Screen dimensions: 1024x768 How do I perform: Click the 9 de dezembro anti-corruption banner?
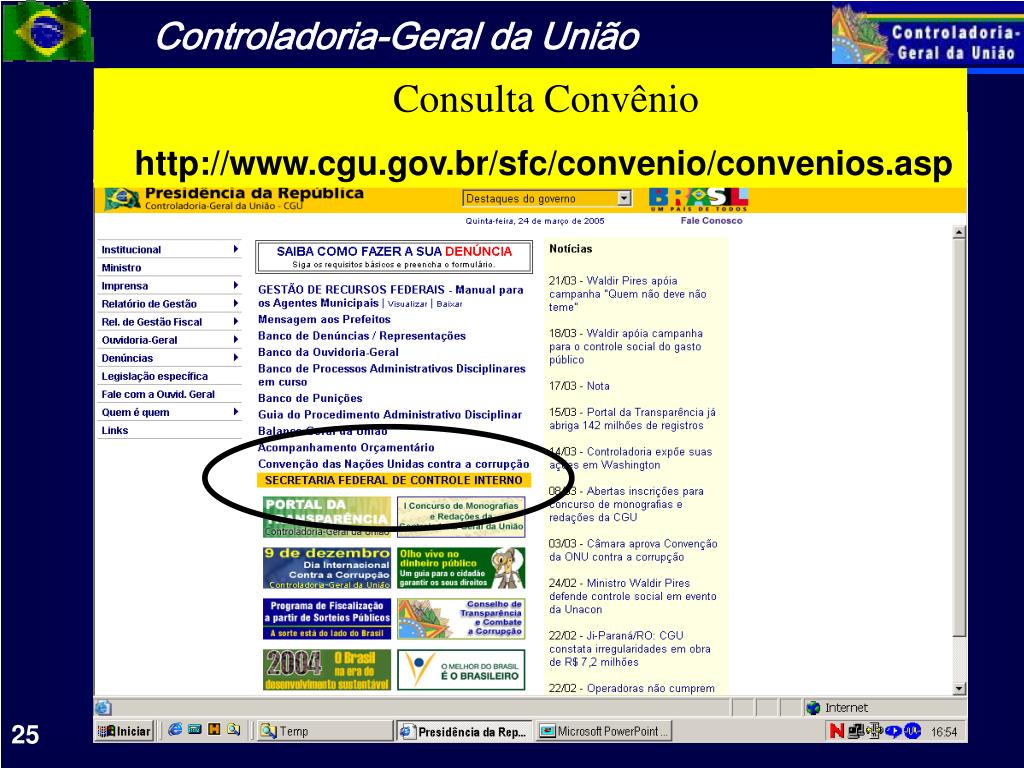(327, 568)
